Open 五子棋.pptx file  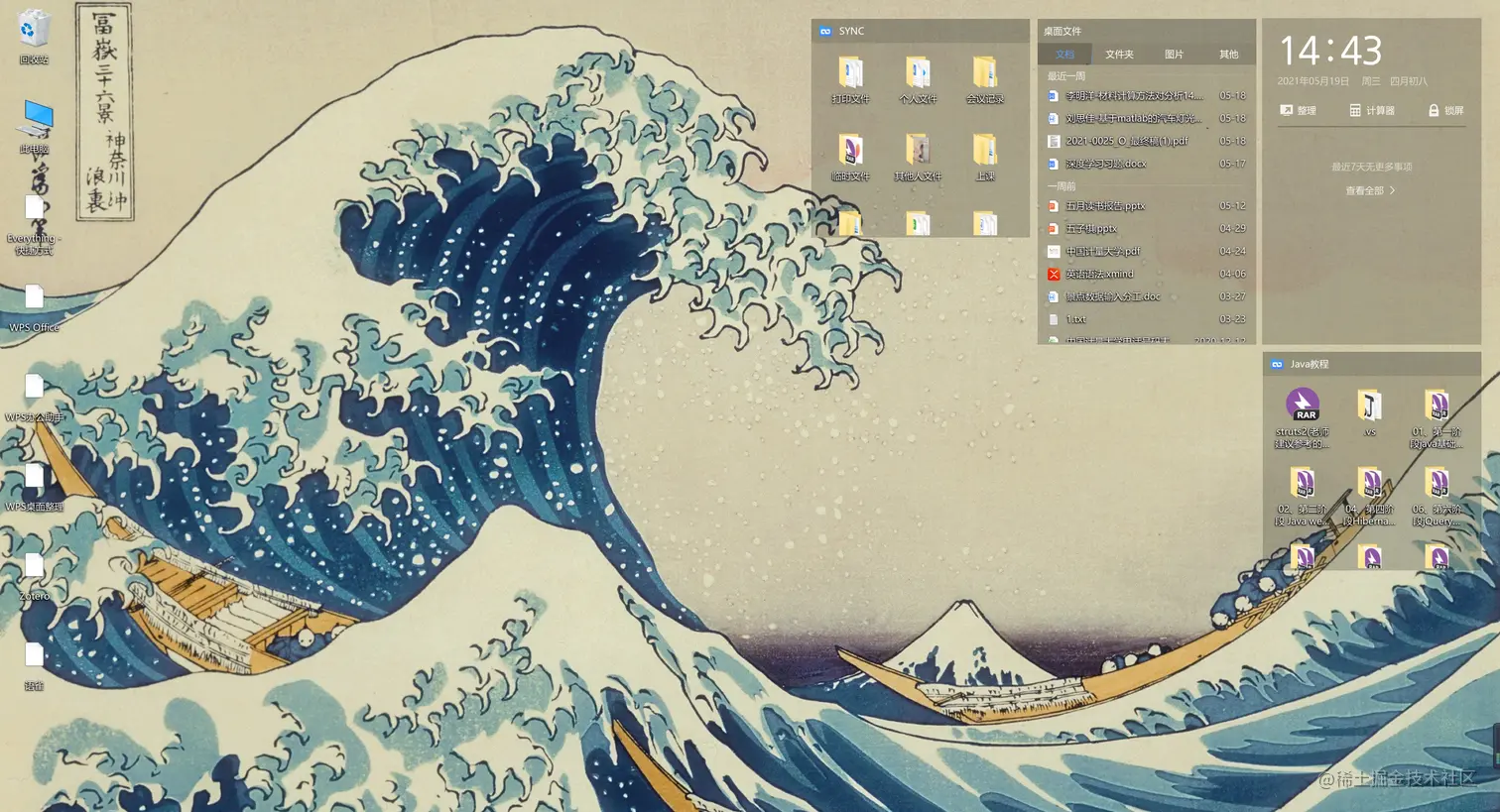[1147, 228]
